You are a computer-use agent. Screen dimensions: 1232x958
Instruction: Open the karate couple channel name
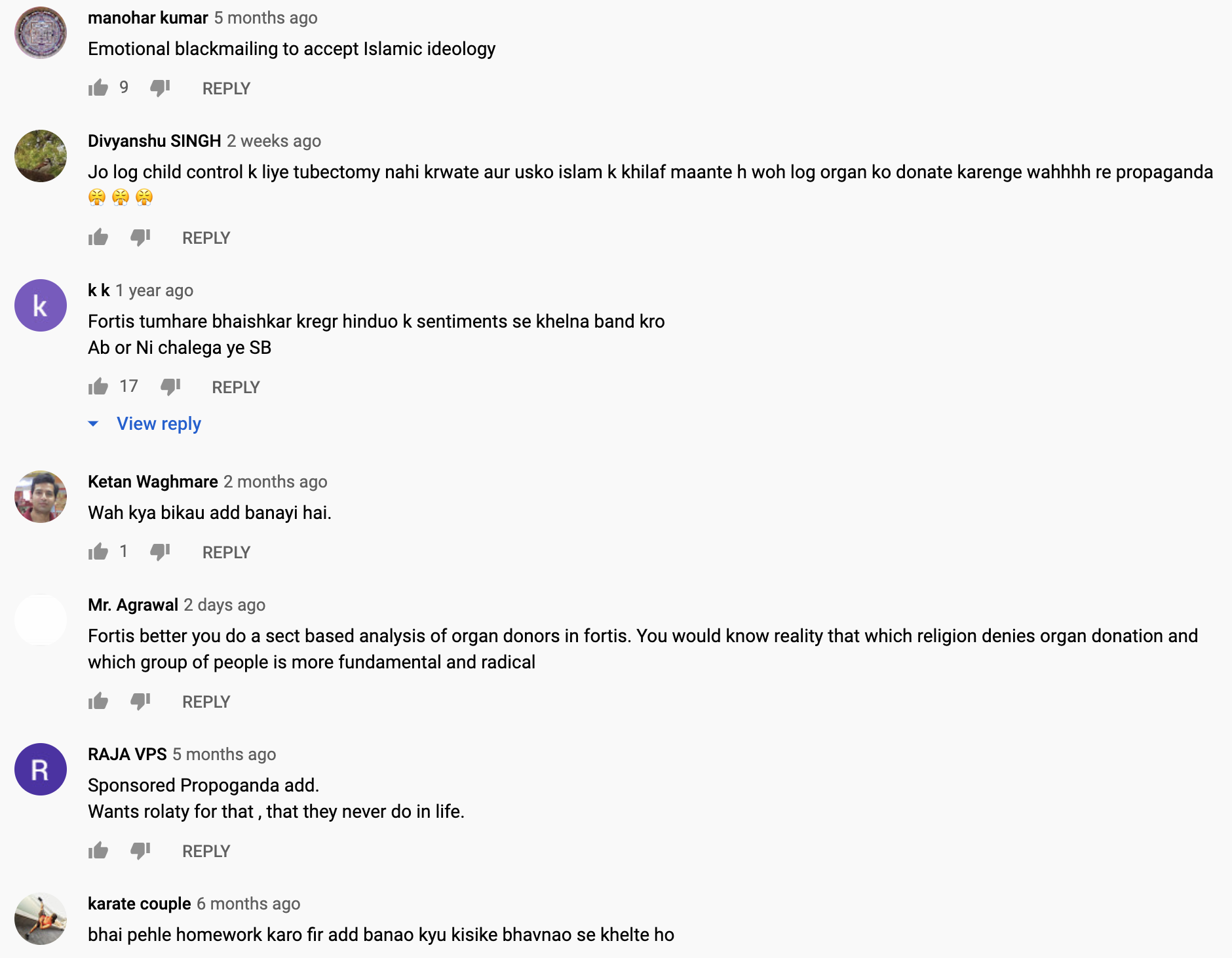point(139,904)
